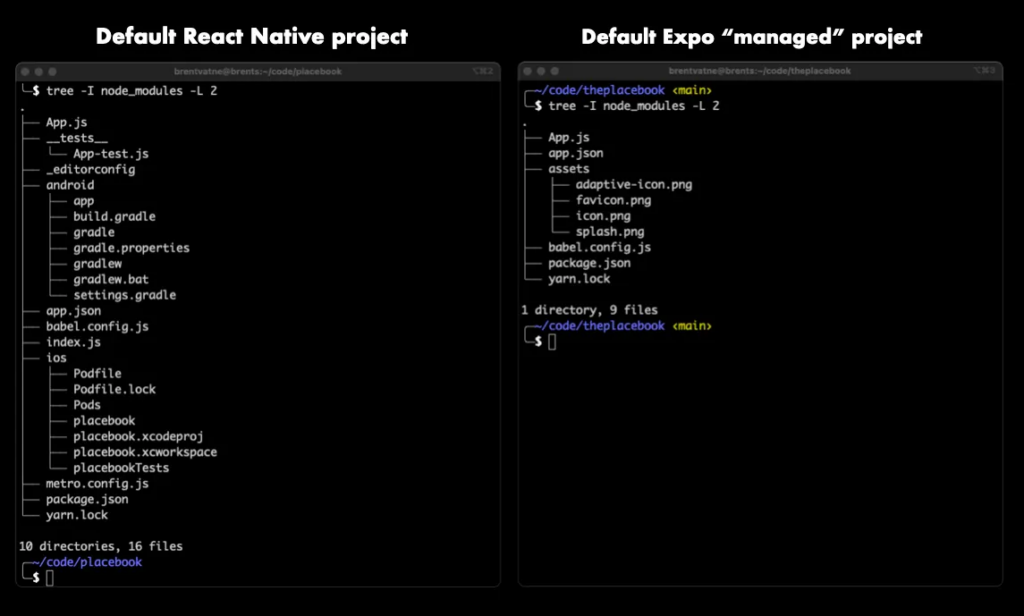1024x616 pixels.
Task: Click the Podfile.lock entry
Action: [x=114, y=389]
